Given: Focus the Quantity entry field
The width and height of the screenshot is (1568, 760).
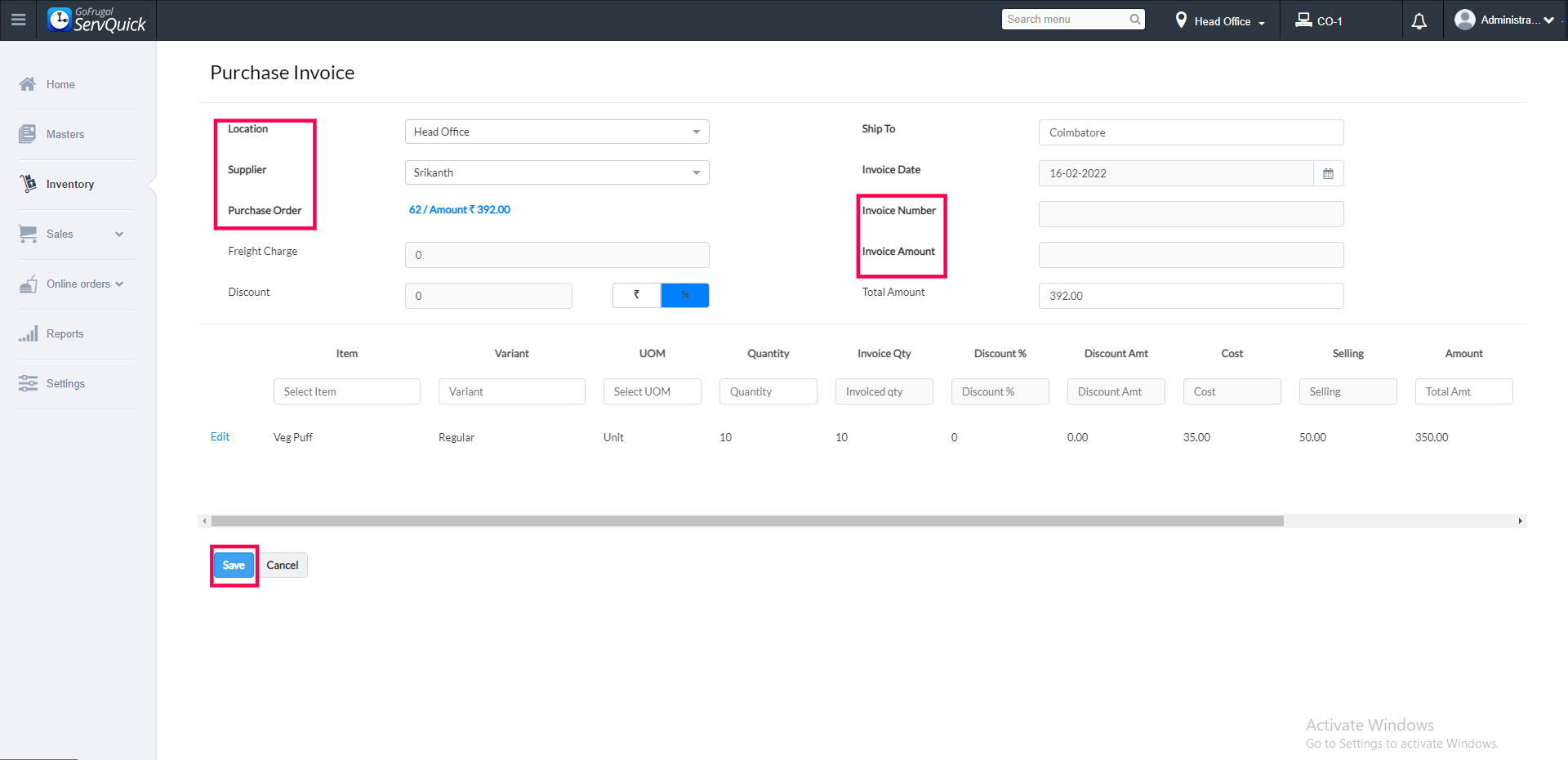Looking at the screenshot, I should click(768, 391).
